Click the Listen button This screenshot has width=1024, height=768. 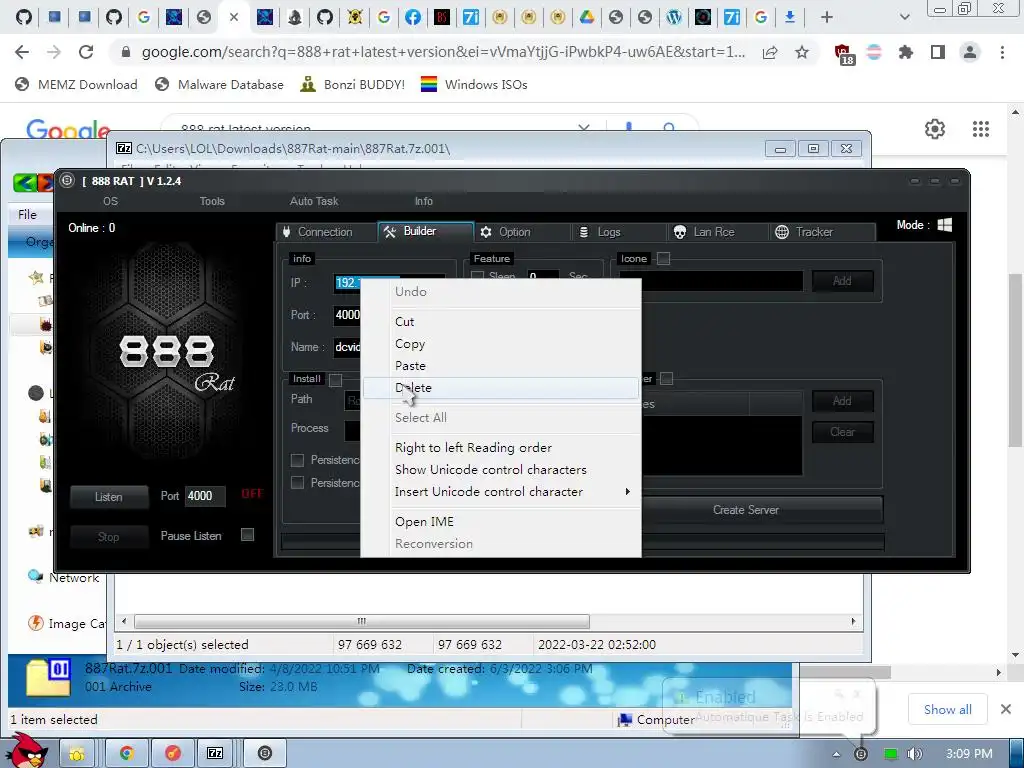(108, 497)
